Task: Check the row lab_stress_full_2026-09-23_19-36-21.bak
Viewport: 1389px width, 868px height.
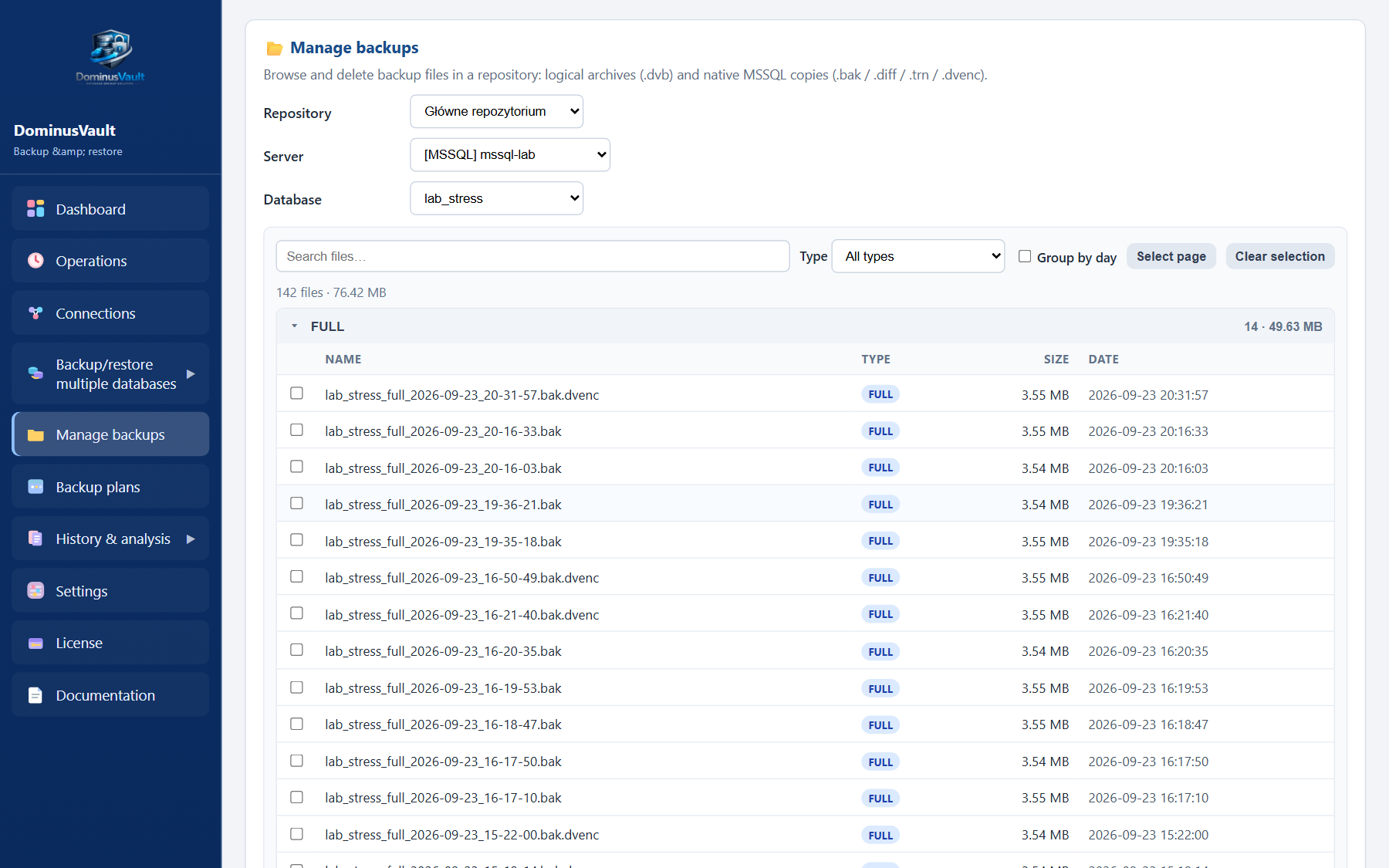Action: pyautogui.click(x=296, y=503)
